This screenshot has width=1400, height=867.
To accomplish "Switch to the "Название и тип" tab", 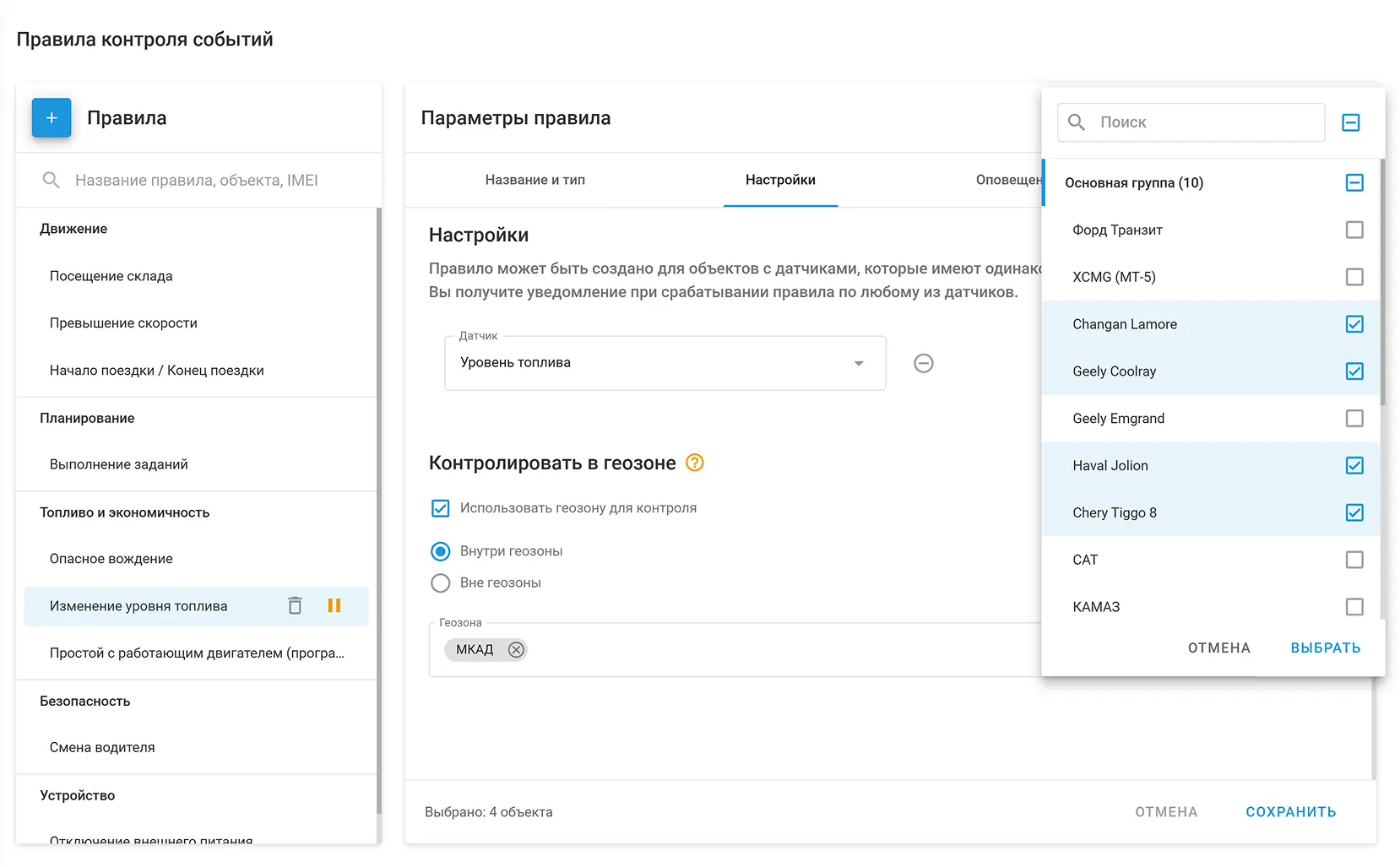I will 535,180.
